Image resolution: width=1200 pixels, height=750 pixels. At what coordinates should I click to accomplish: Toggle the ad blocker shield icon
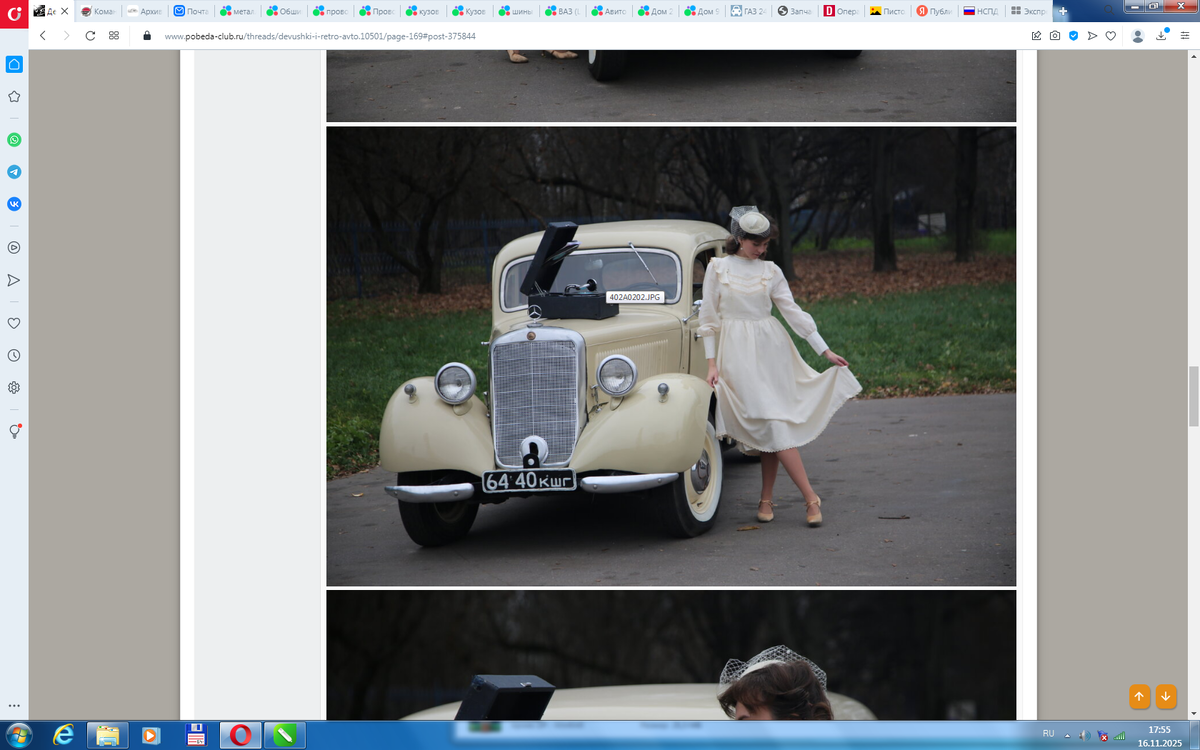tap(1073, 35)
